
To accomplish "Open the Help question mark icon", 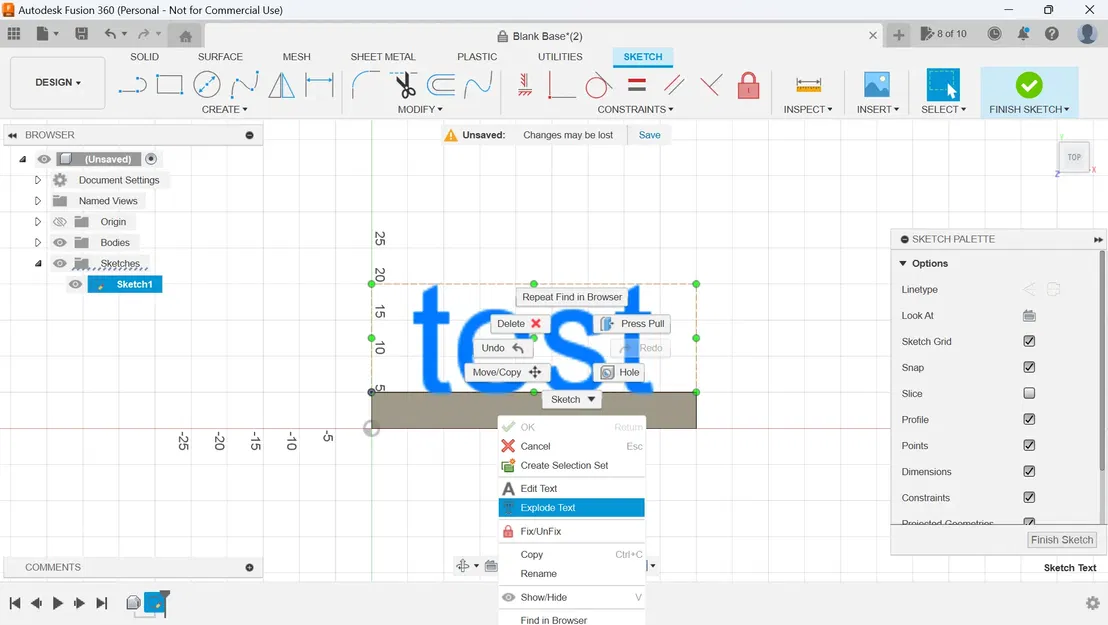I will pos(1051,33).
